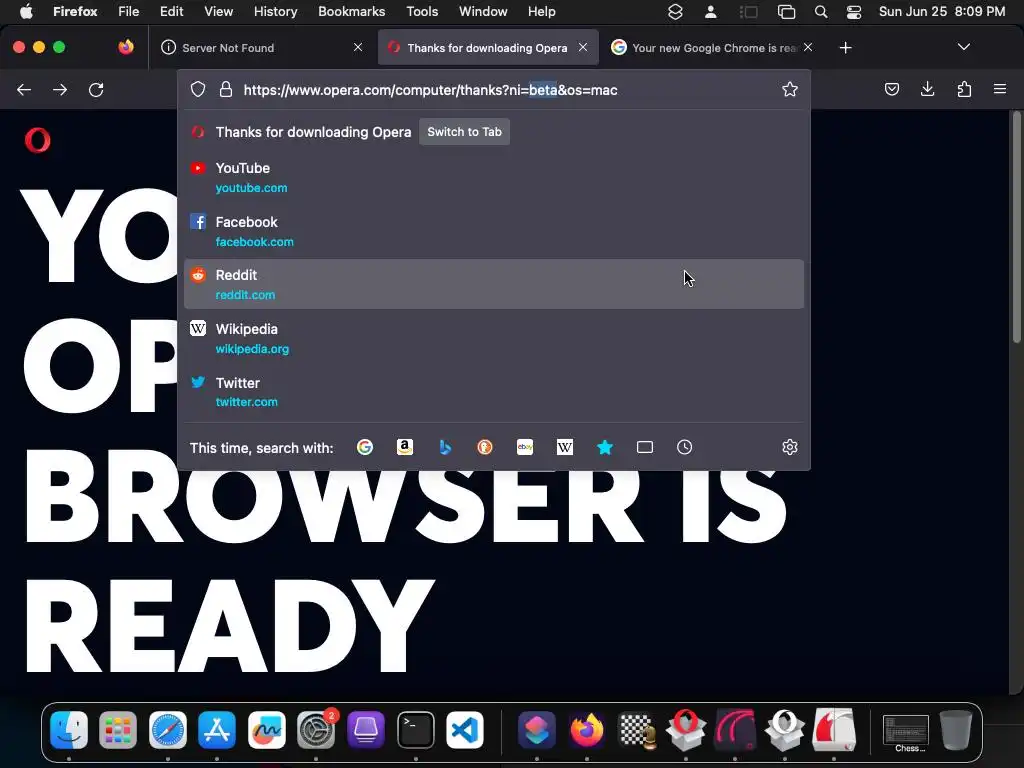
Task: Close the Thanks for downloading Opera tab
Action: point(583,47)
